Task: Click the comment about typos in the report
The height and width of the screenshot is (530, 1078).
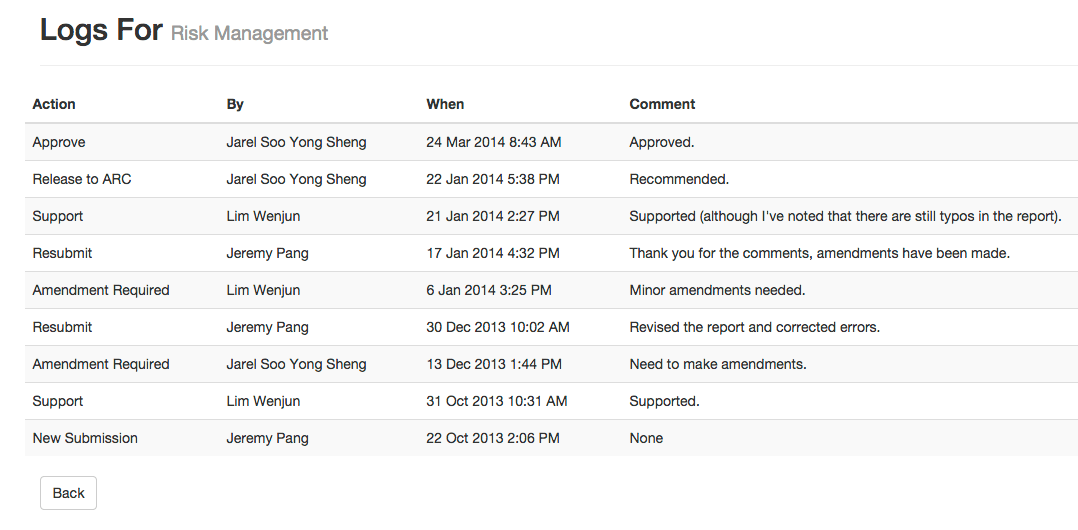Action: tap(846, 216)
